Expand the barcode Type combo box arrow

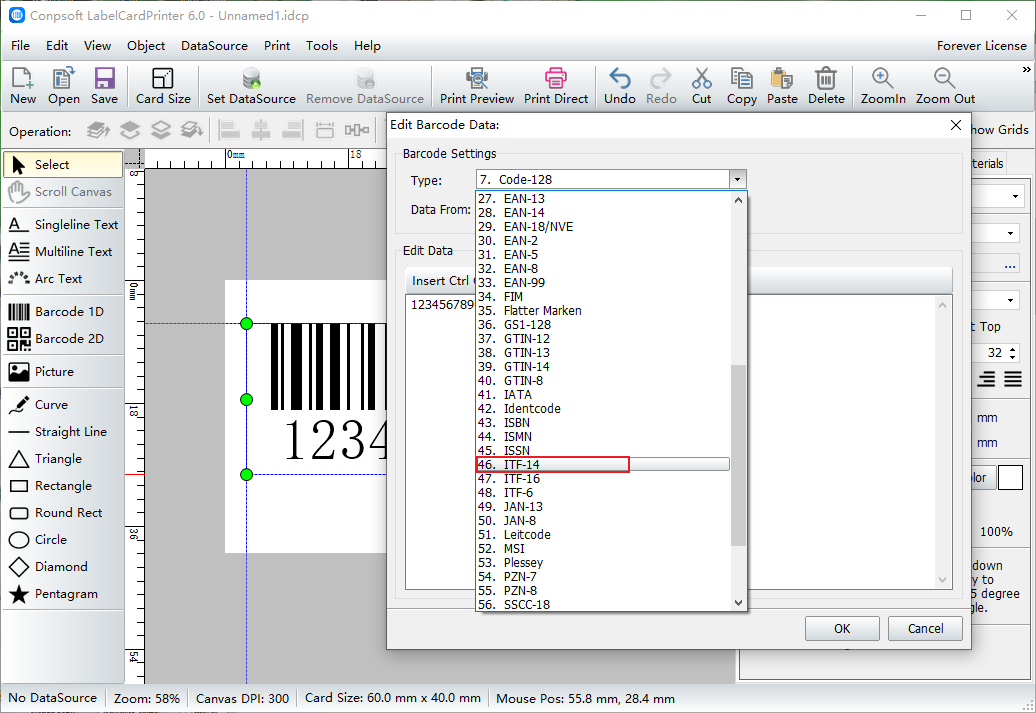[x=738, y=180]
